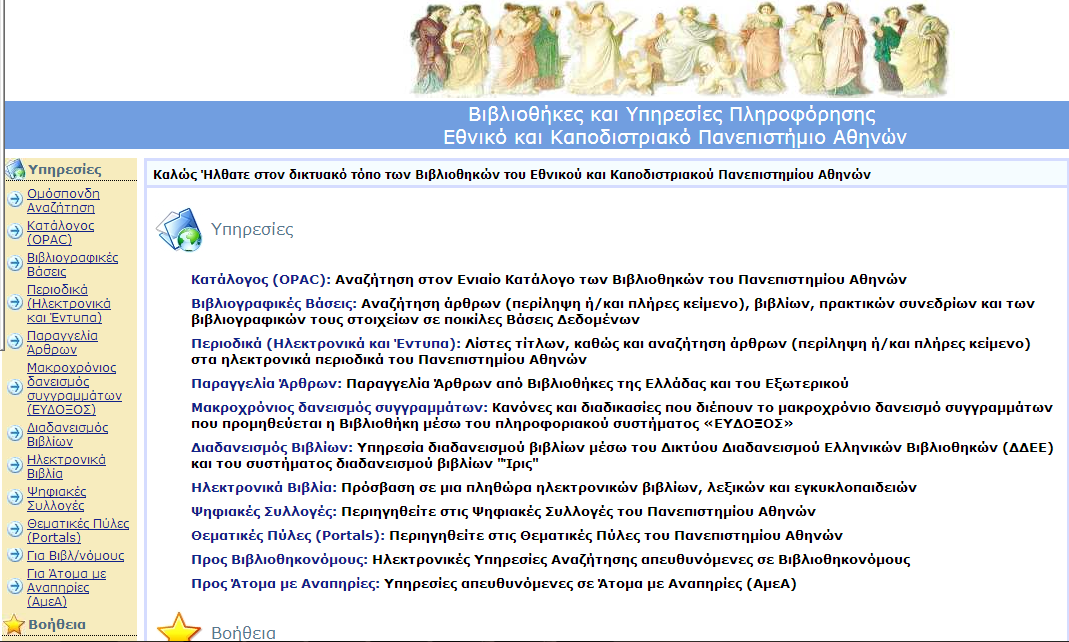1069x642 pixels.
Task: Click the classical figures banner image
Action: pos(680,49)
